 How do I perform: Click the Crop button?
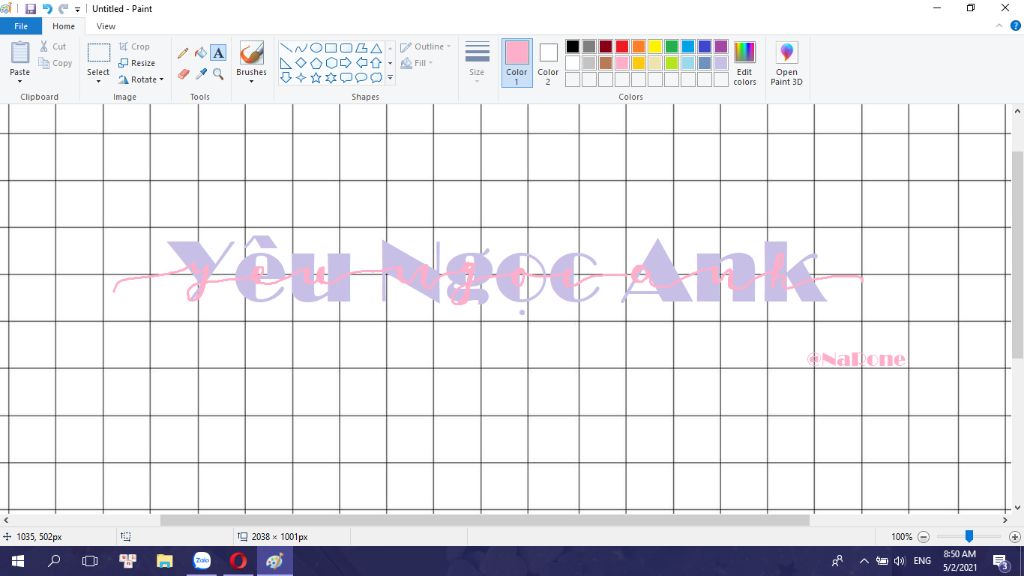click(135, 47)
